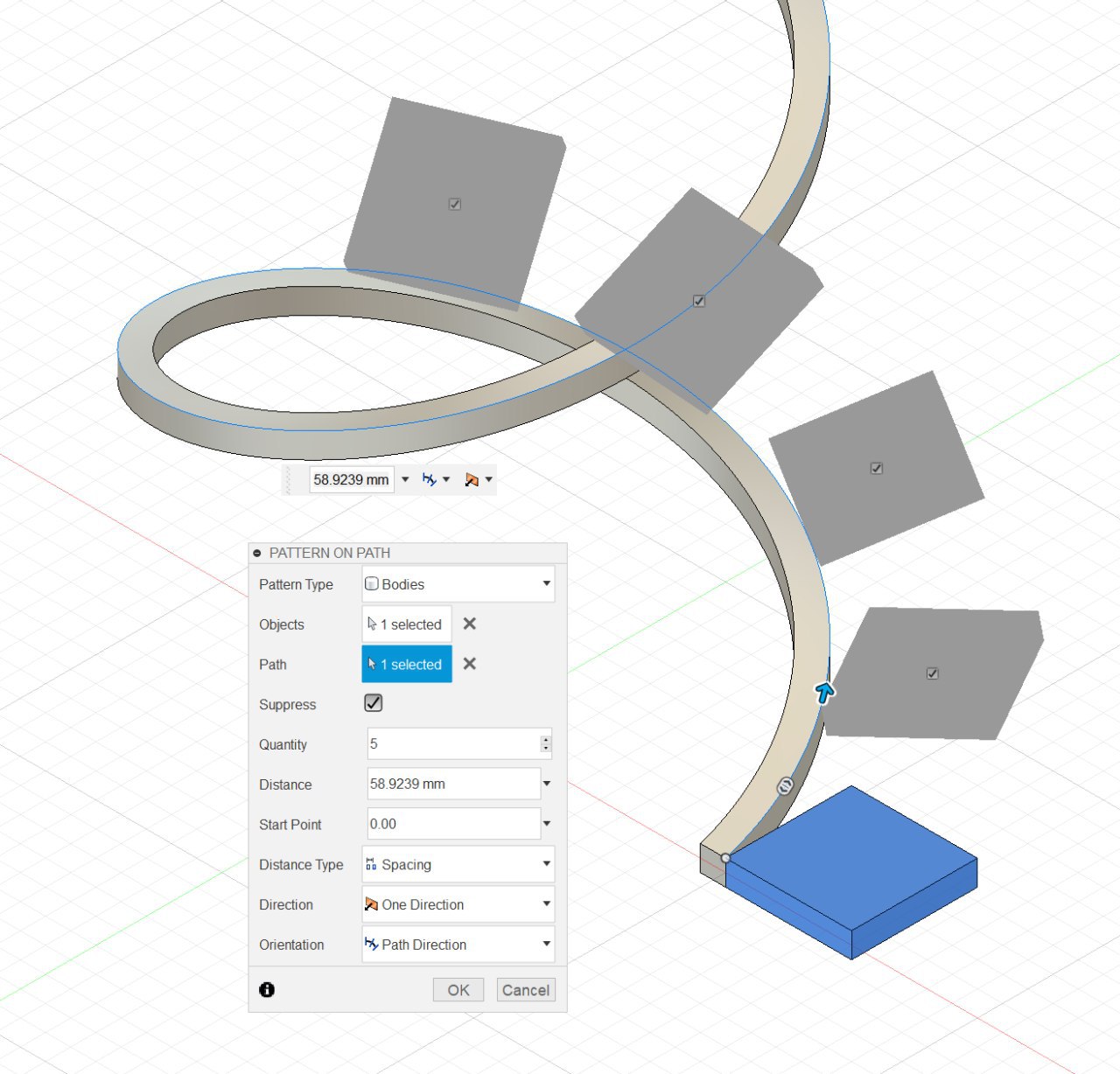Click the Start Point input field
This screenshot has width=1120, height=1074.
[x=453, y=824]
